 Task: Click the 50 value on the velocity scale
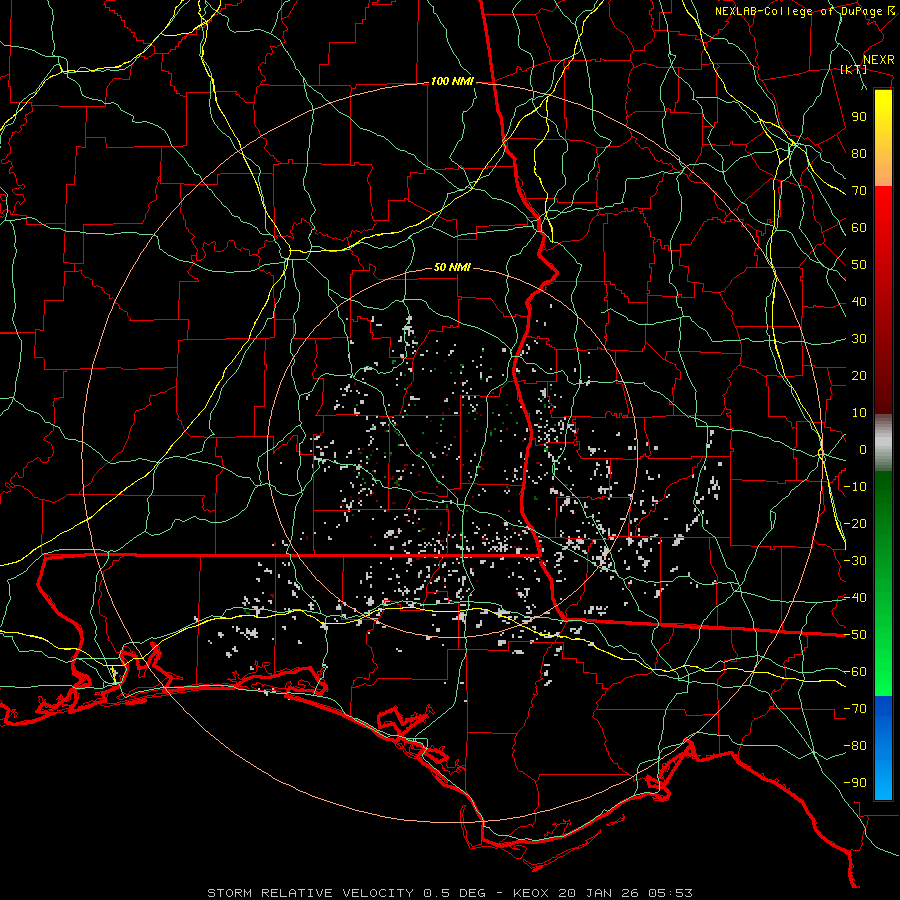[x=859, y=265]
